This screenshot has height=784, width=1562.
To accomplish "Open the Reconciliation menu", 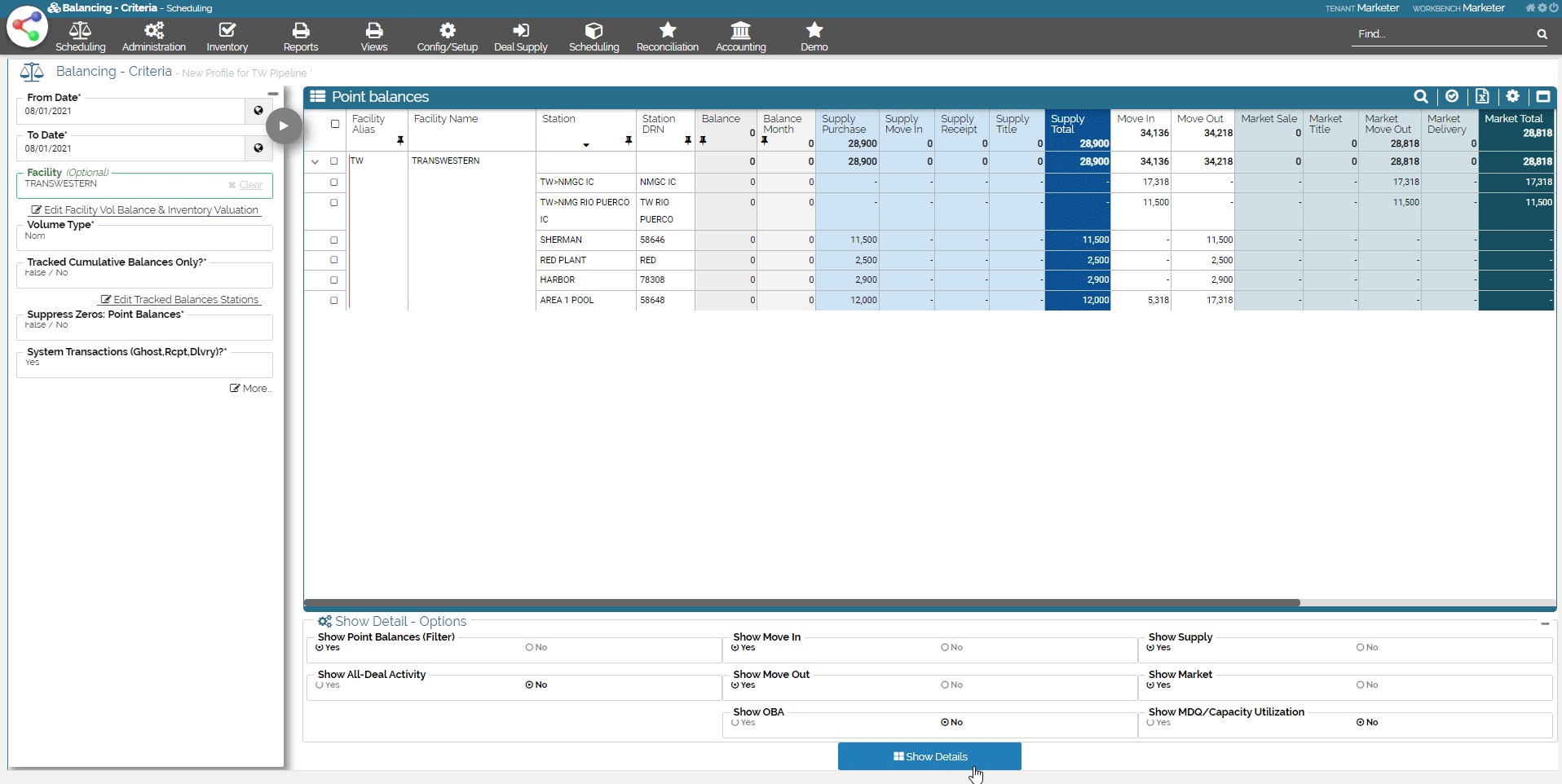I will pos(667,37).
